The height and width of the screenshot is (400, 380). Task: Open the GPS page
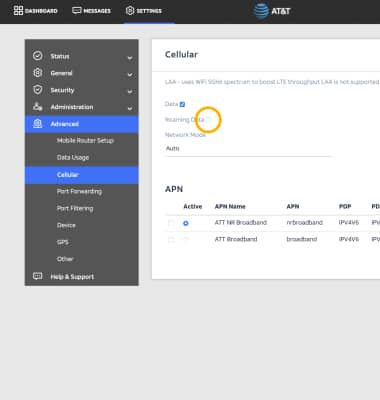coord(63,242)
